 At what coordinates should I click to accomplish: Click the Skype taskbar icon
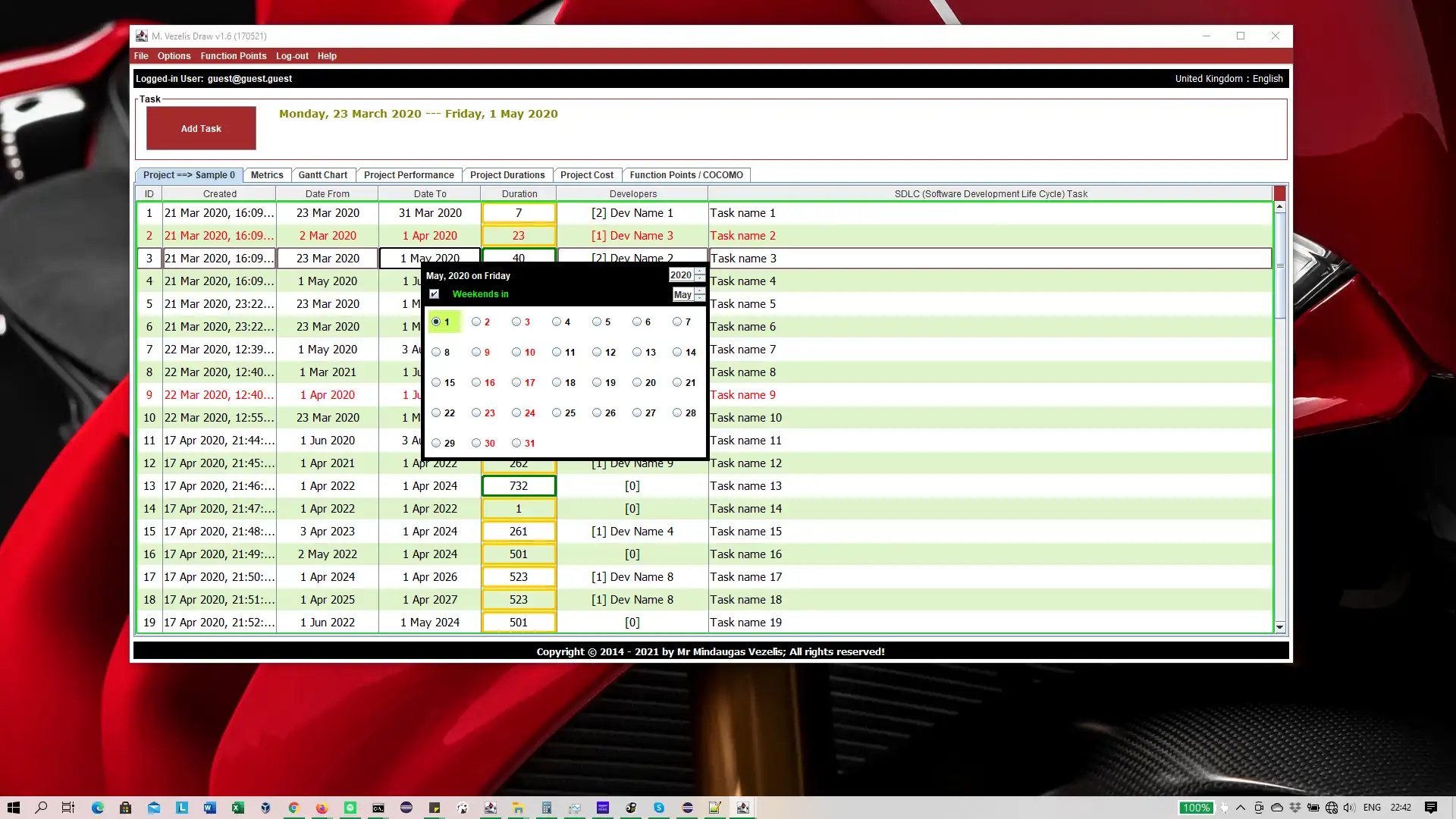tap(659, 808)
